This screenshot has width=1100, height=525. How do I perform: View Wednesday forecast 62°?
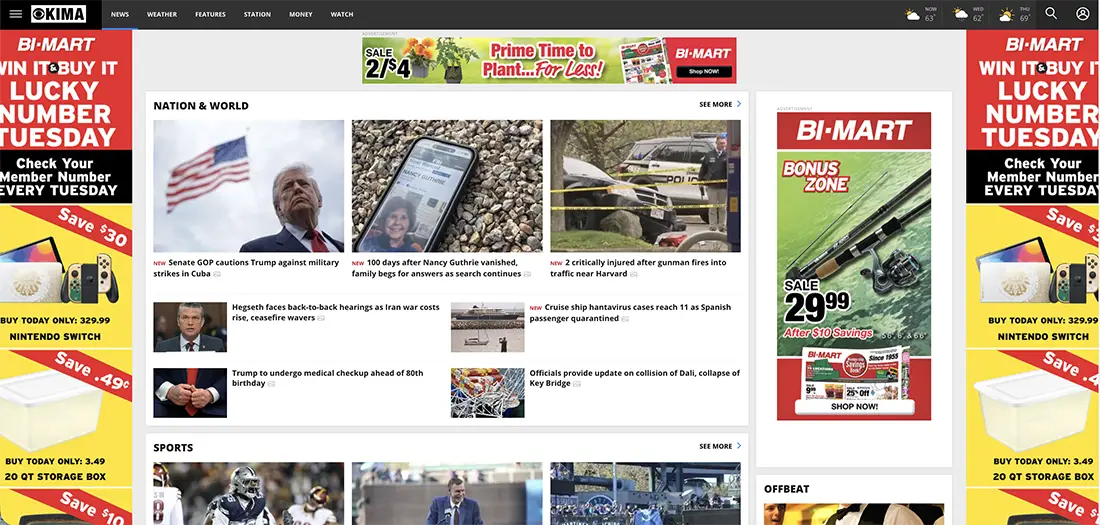coord(969,14)
